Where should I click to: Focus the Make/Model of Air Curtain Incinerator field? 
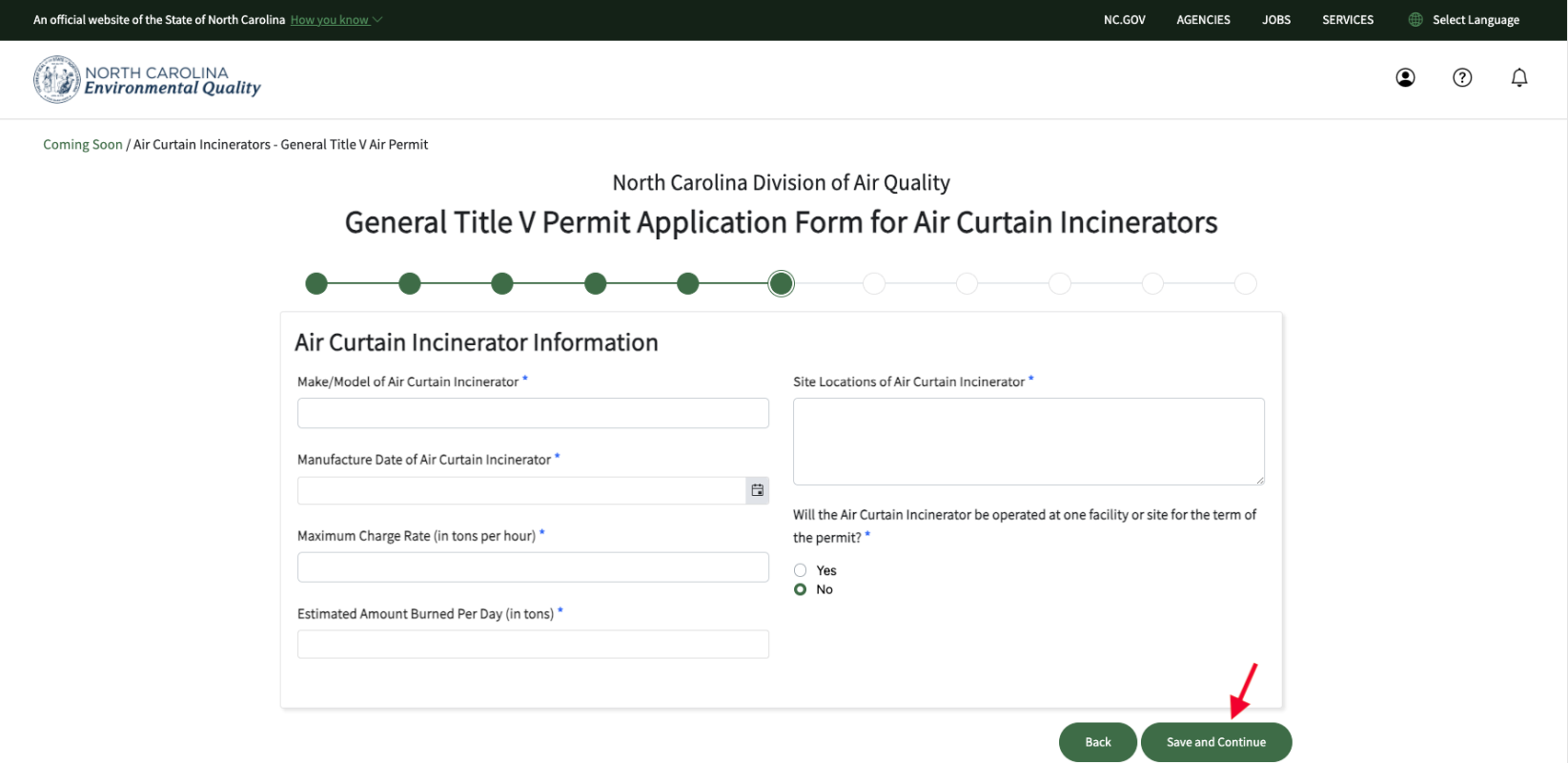533,413
